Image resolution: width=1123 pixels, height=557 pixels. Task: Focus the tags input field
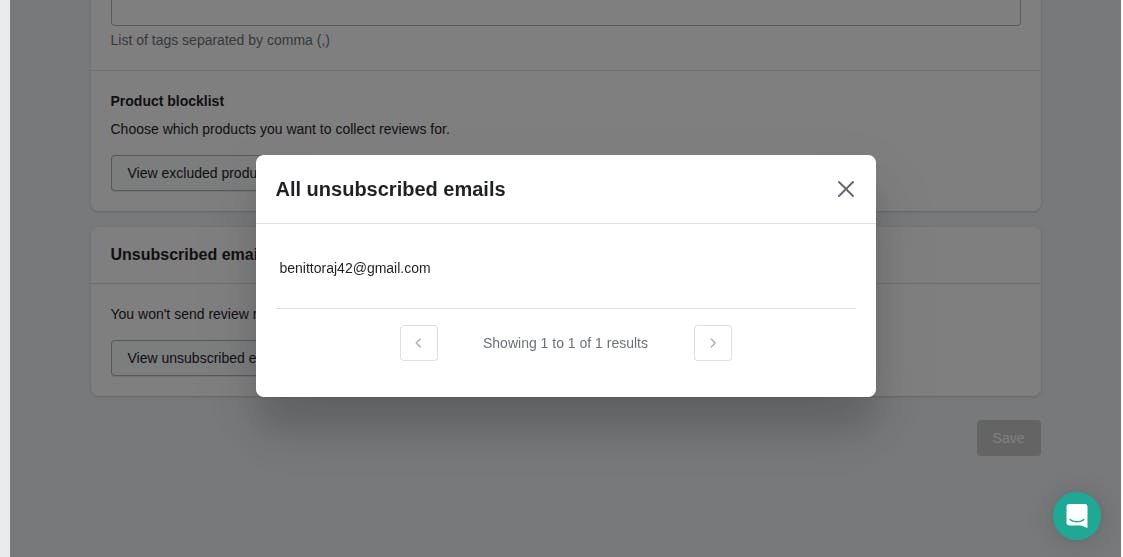click(x=565, y=12)
